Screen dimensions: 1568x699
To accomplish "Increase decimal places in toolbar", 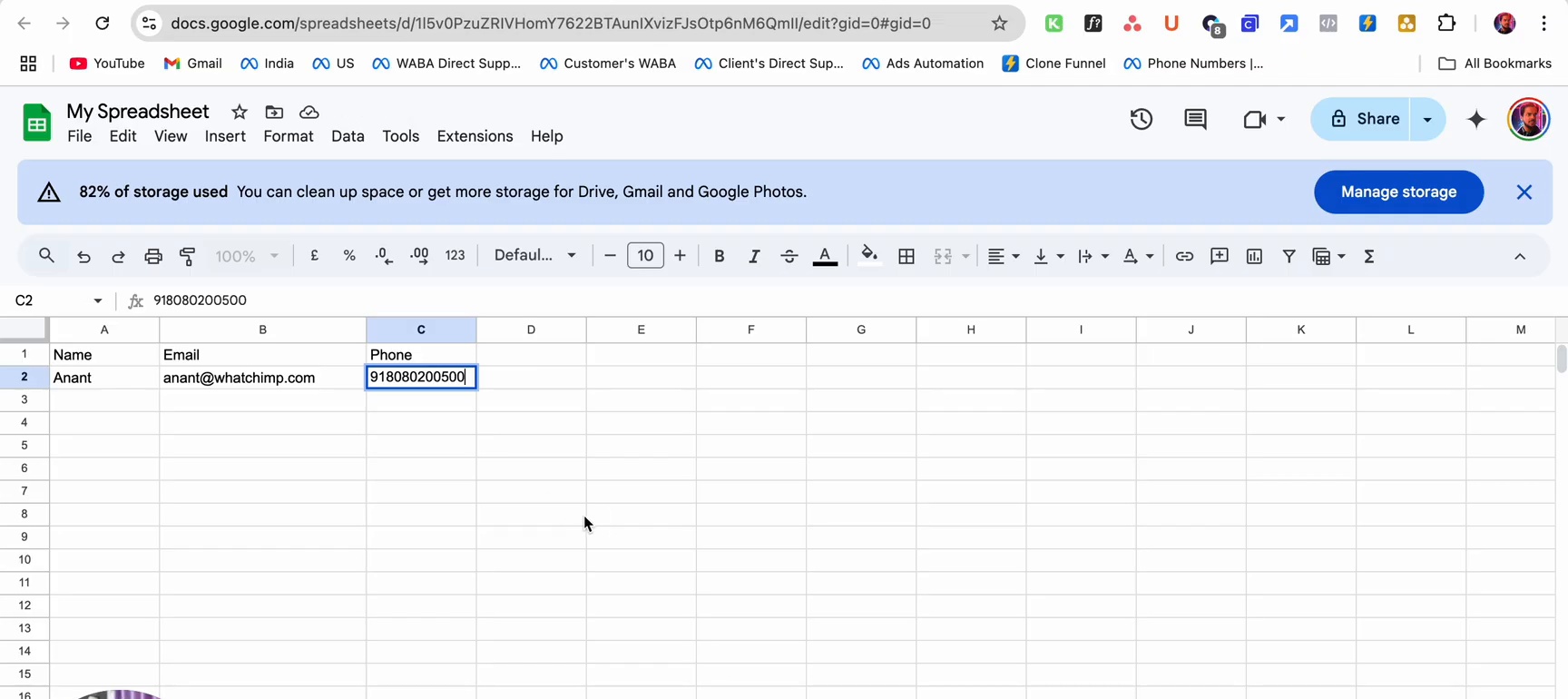I will pyautogui.click(x=419, y=256).
